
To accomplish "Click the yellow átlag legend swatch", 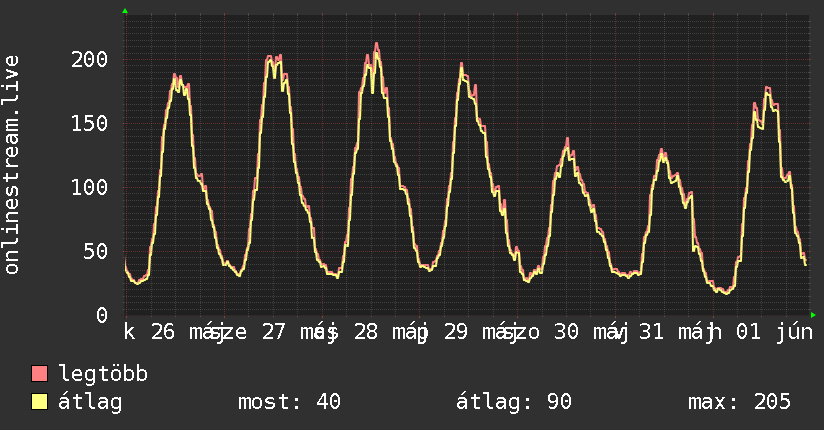I will point(39,401).
